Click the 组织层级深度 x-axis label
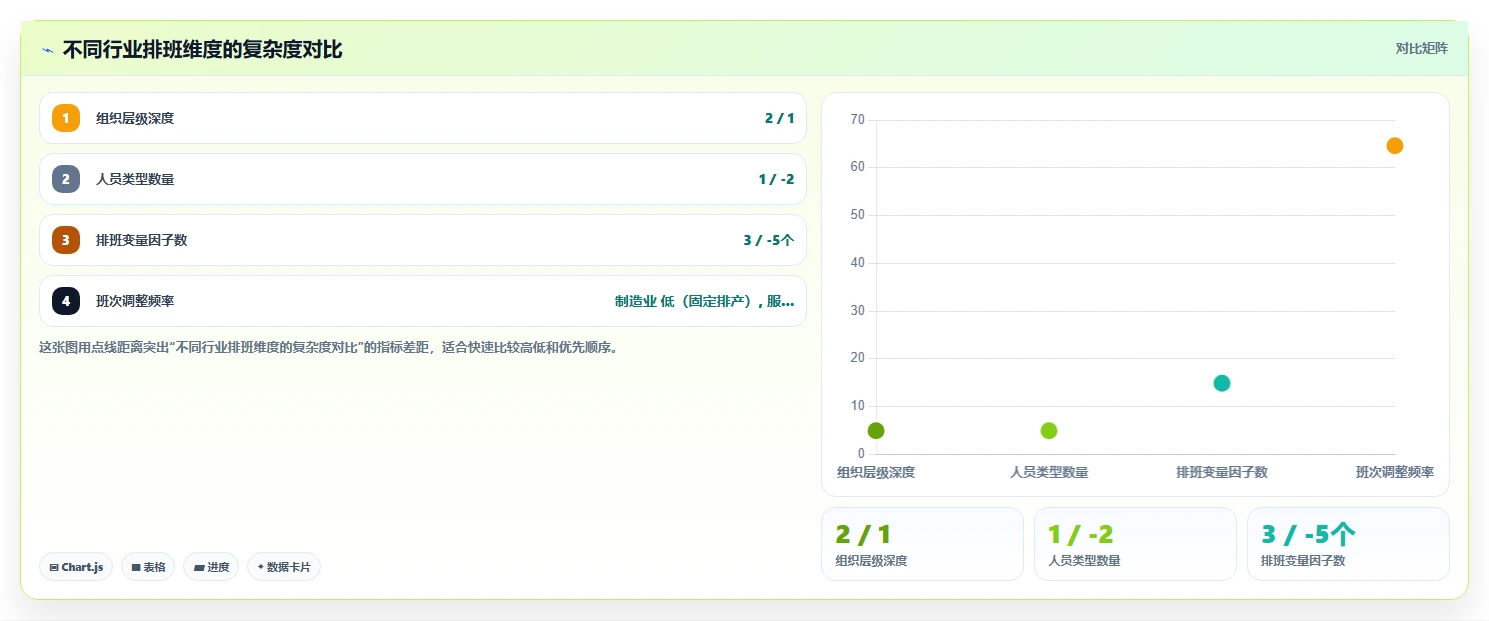 click(876, 472)
